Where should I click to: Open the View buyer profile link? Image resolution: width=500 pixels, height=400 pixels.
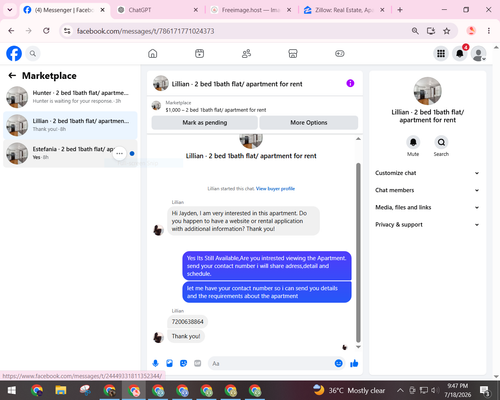click(x=275, y=189)
